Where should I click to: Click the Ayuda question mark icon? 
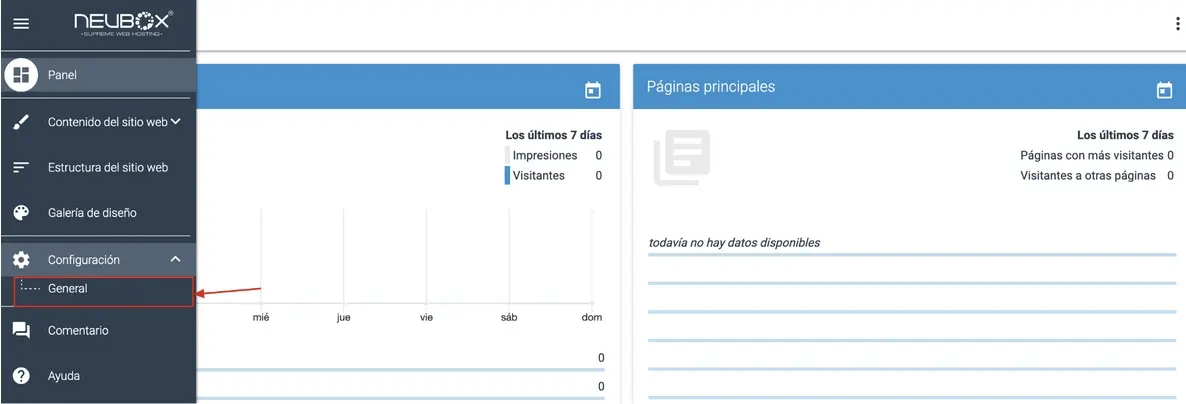[x=21, y=376]
